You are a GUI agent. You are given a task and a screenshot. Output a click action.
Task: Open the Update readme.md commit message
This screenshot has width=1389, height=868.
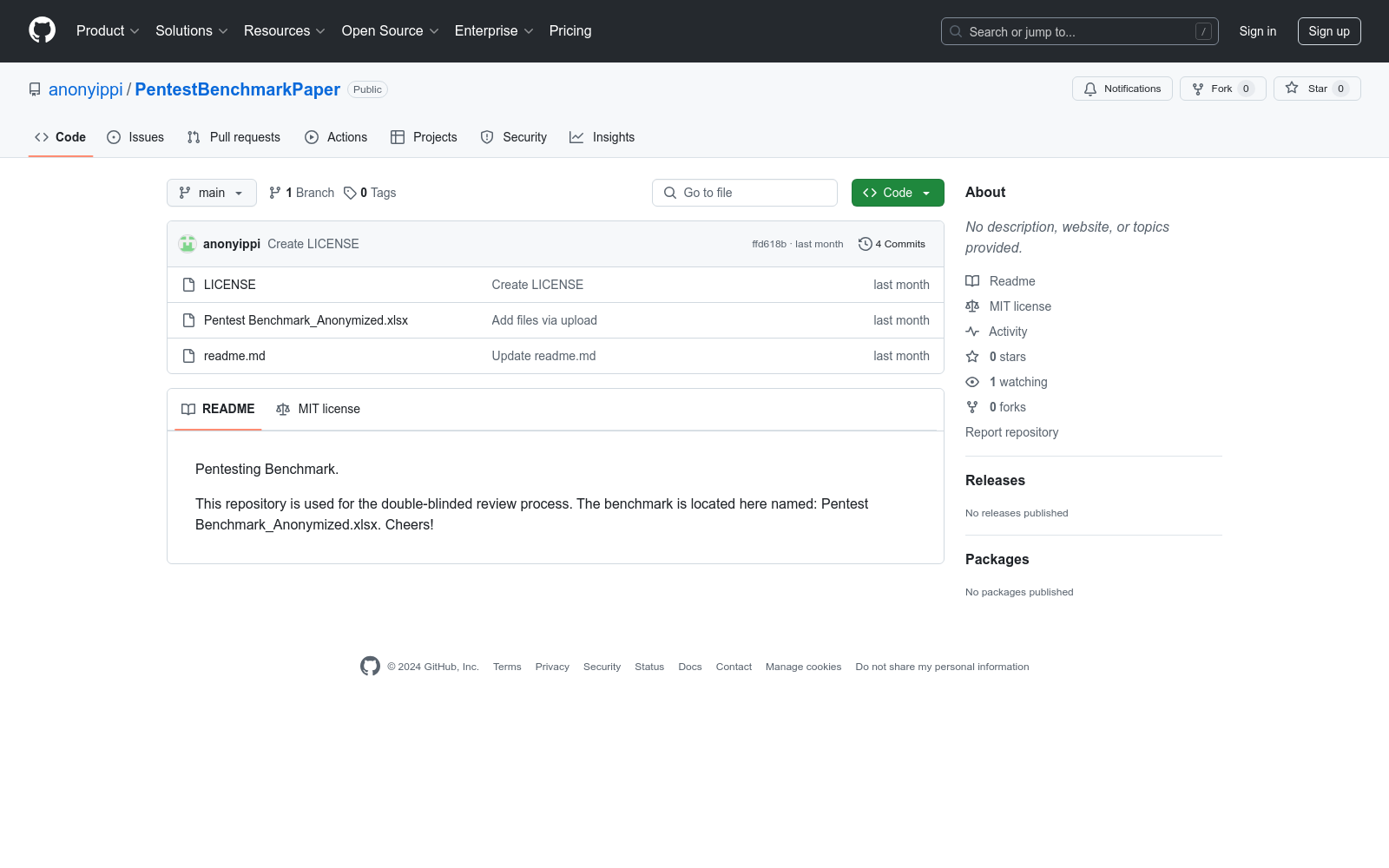[x=543, y=356]
